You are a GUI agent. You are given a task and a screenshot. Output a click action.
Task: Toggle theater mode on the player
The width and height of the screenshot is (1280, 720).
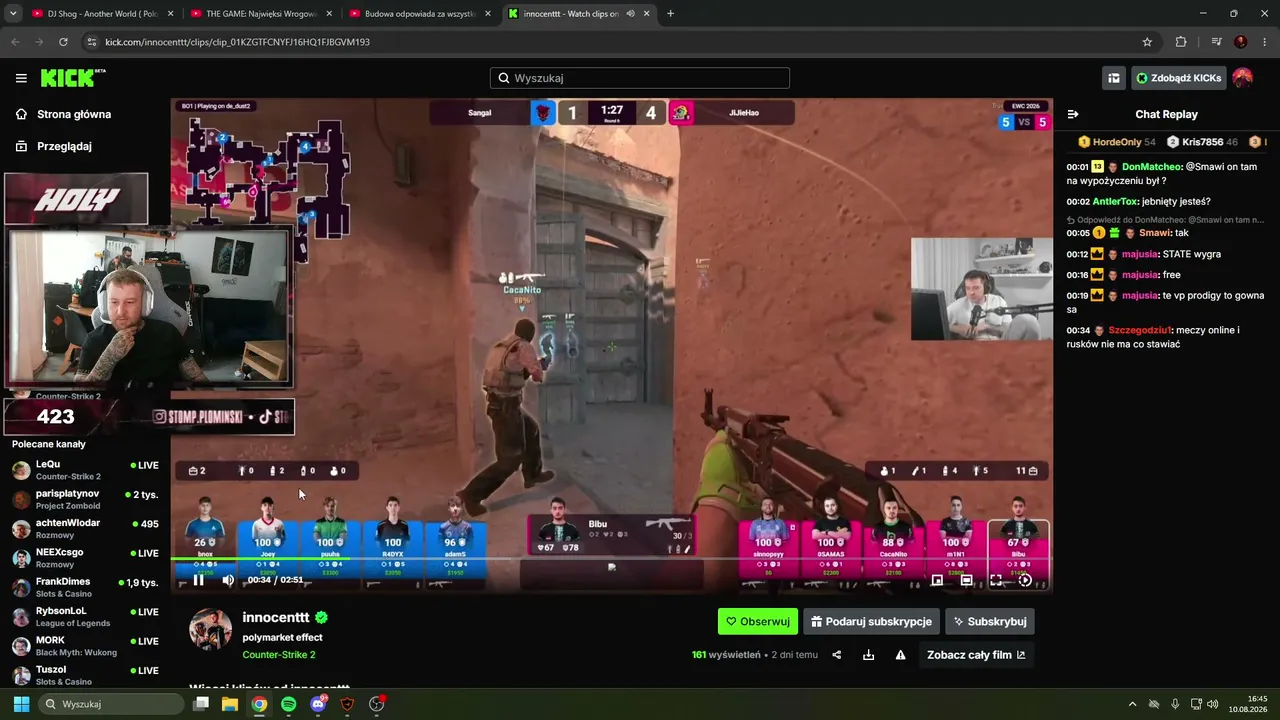pos(966,580)
